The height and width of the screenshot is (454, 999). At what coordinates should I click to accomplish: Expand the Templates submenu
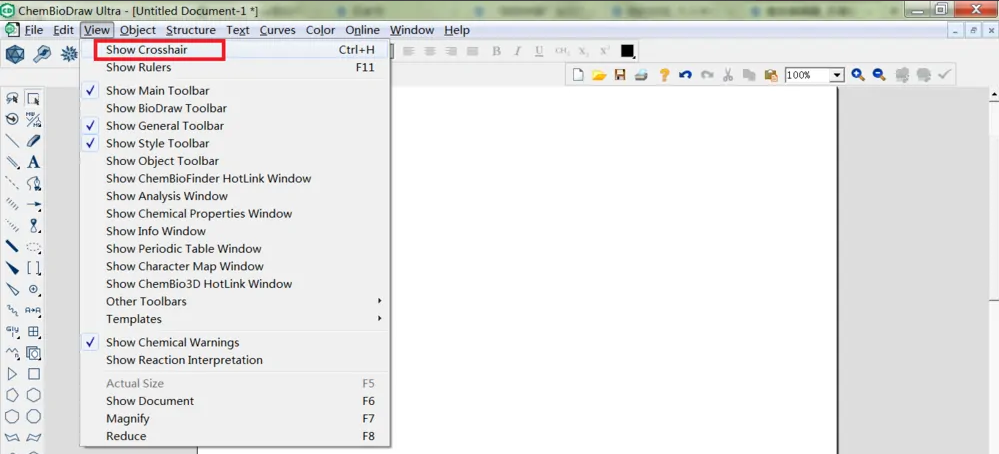click(134, 319)
